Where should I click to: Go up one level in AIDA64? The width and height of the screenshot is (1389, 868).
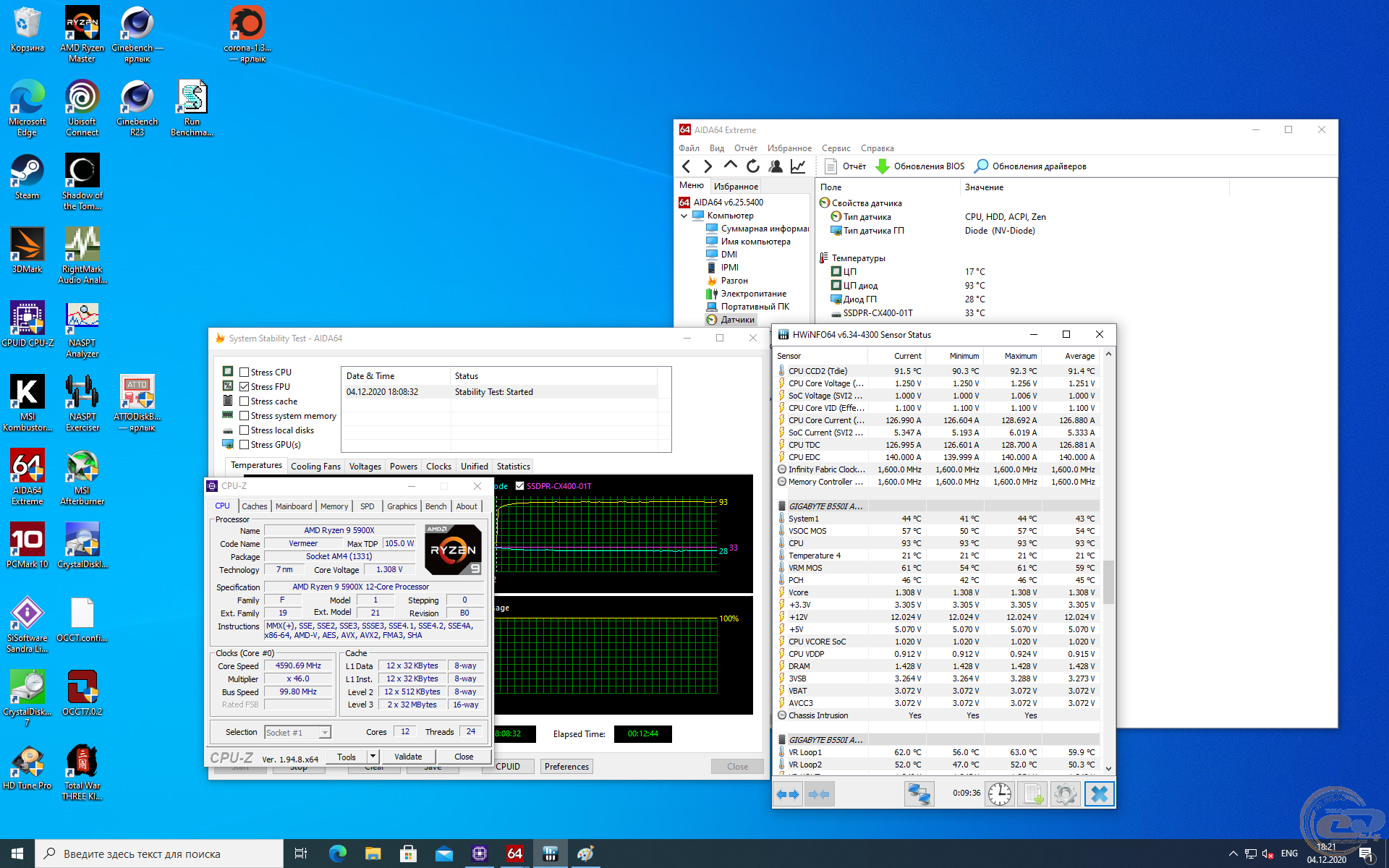(731, 166)
